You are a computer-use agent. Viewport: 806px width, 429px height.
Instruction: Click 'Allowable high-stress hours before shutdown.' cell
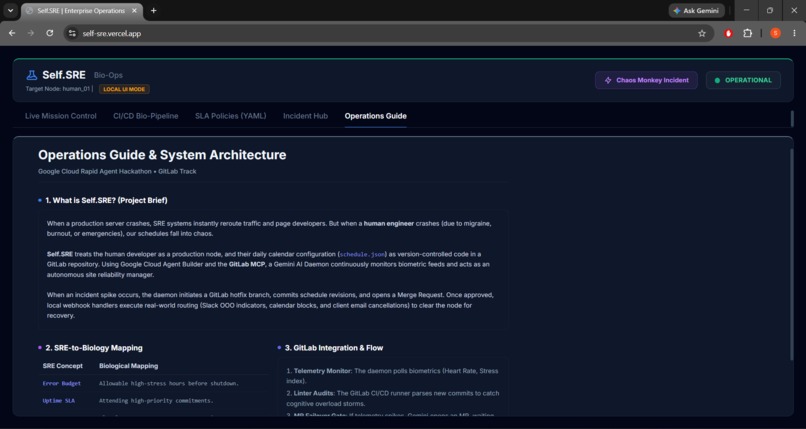(169, 383)
